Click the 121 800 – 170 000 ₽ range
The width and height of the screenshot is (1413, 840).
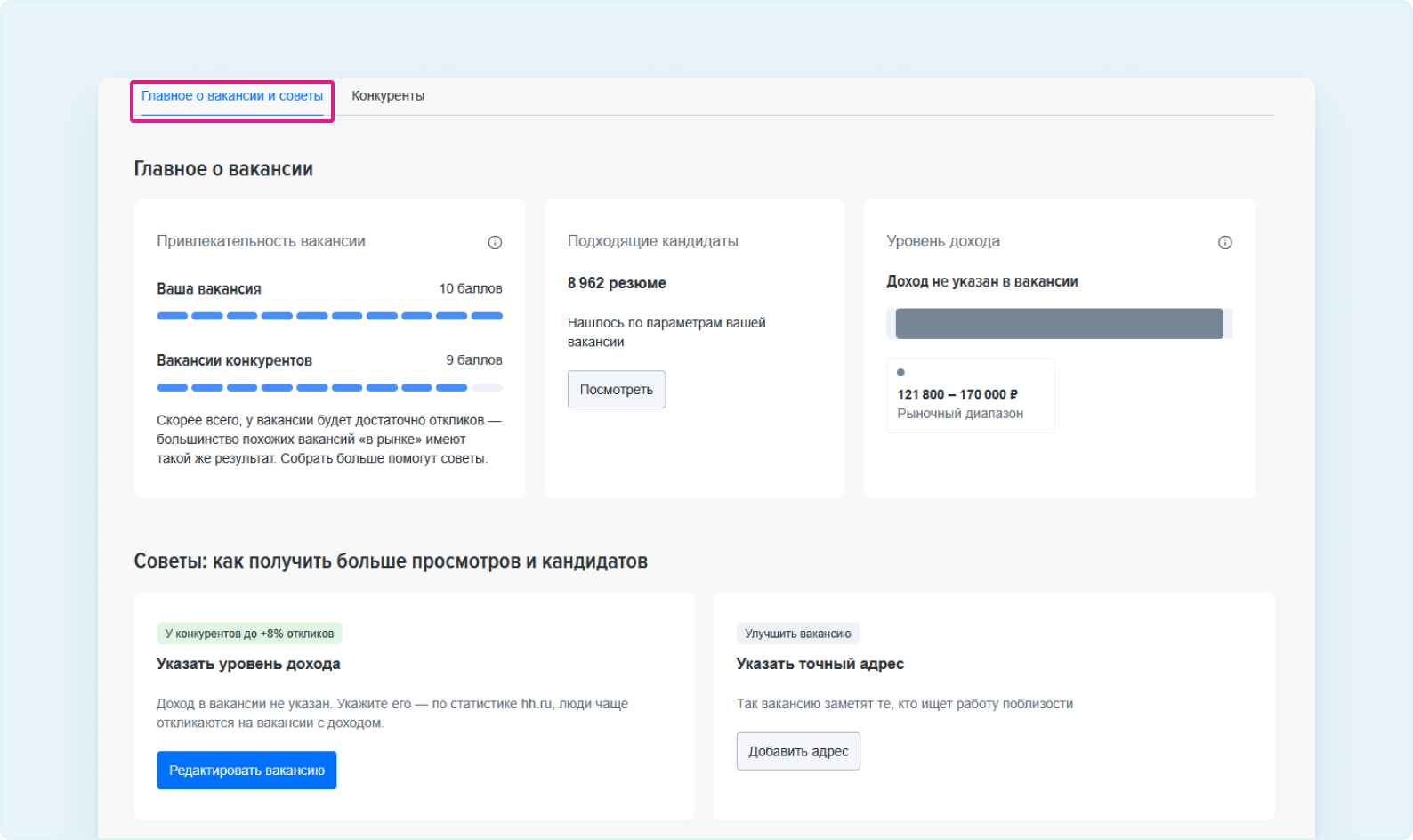point(957,394)
